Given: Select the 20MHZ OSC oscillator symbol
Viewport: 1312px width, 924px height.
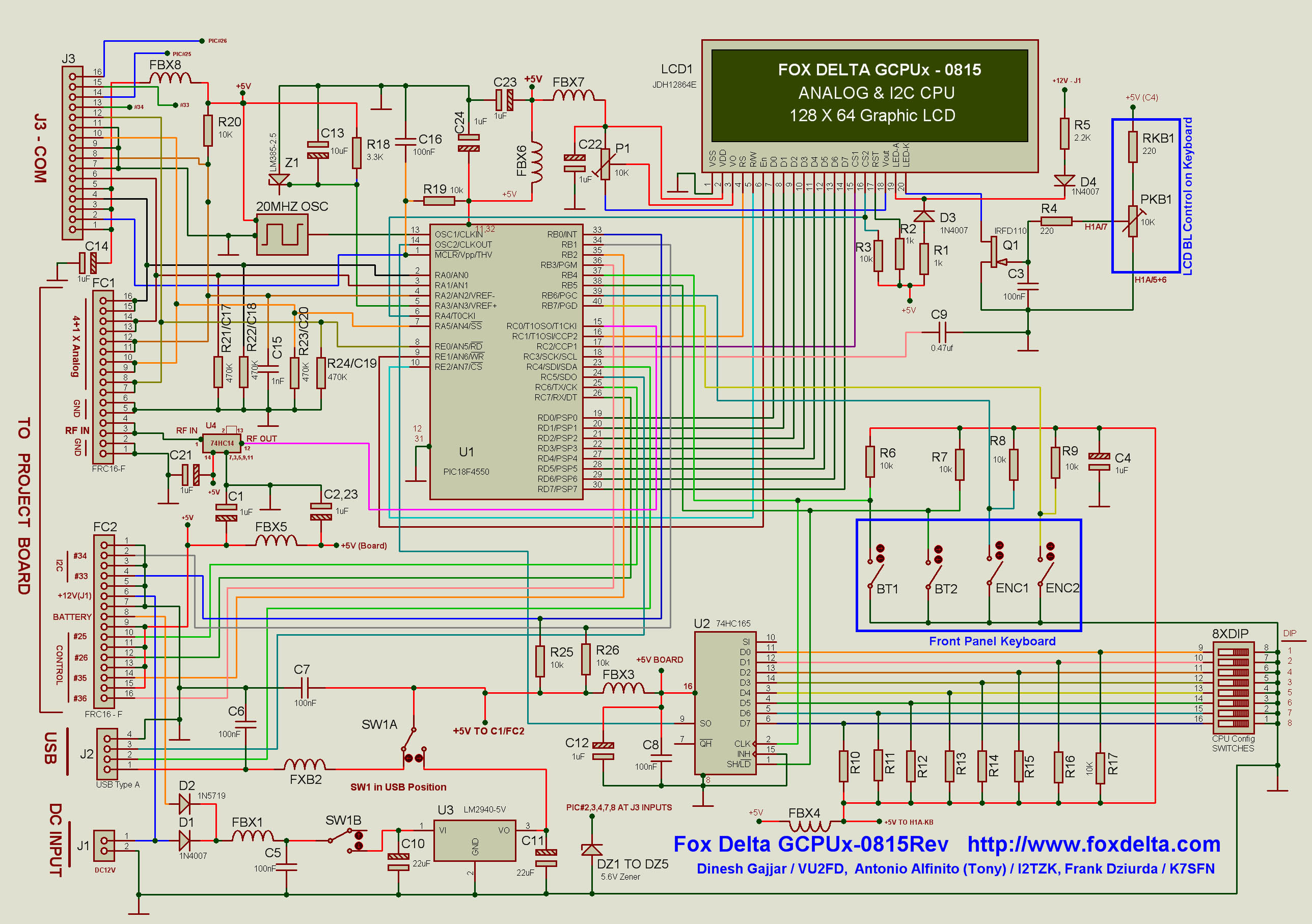Looking at the screenshot, I should [282, 235].
